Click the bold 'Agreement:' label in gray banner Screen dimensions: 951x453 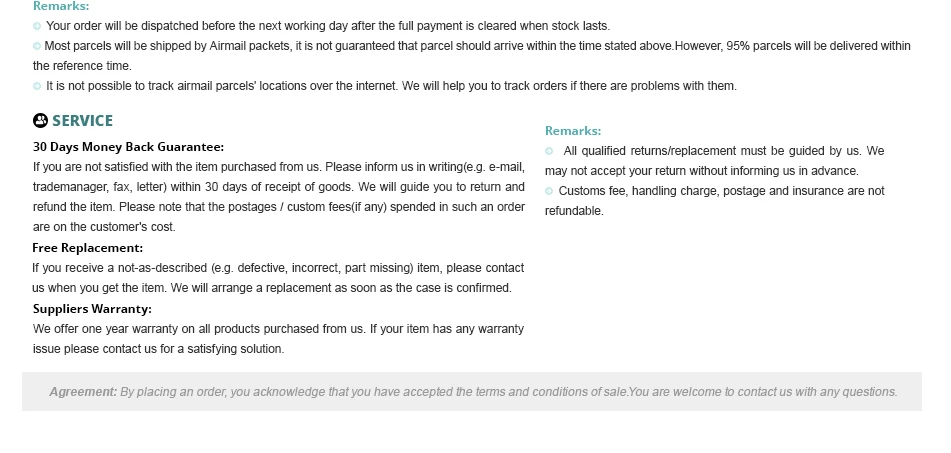point(83,392)
